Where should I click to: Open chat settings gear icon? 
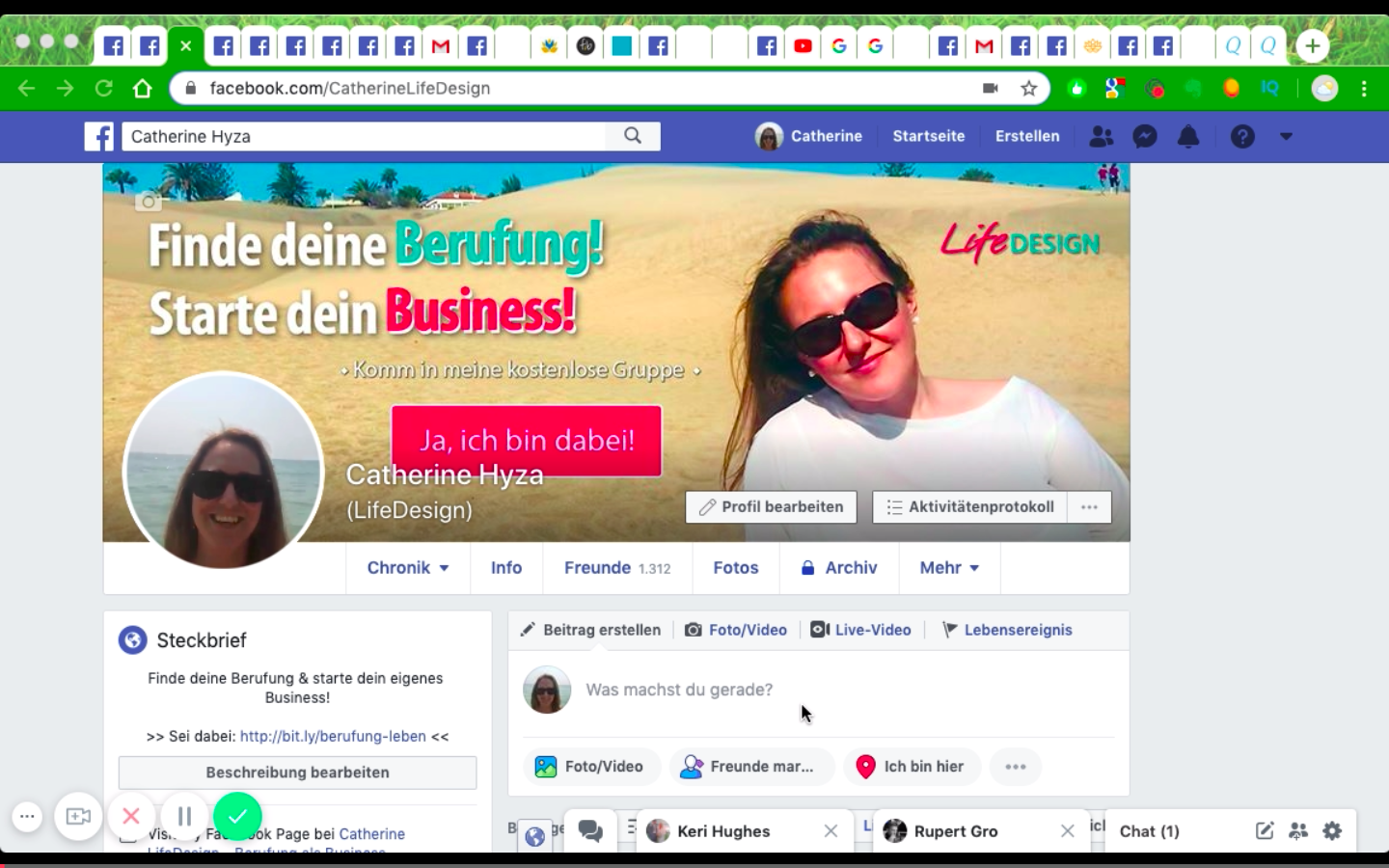point(1332,830)
